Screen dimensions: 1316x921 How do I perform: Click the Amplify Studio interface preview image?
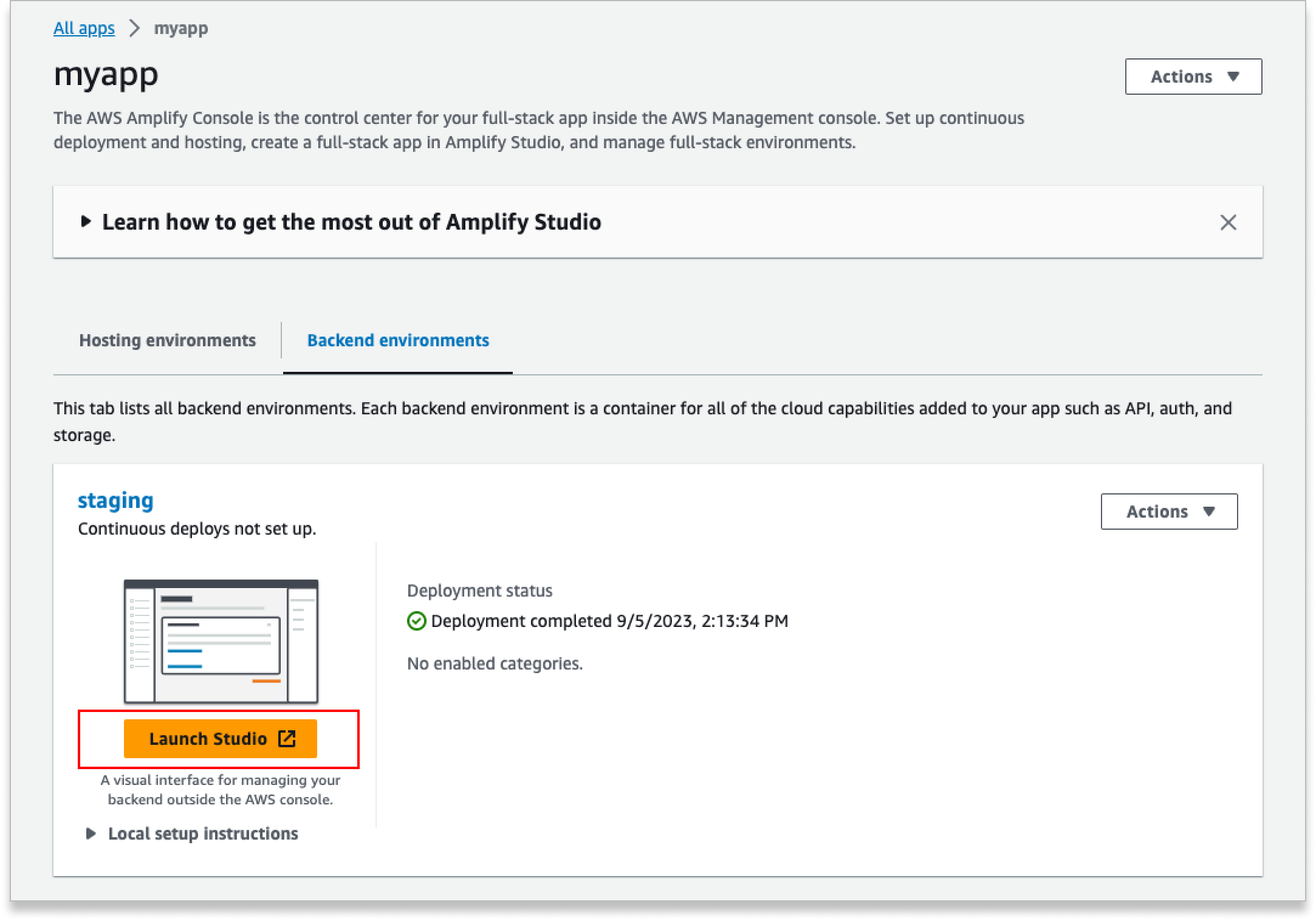[x=220, y=639]
